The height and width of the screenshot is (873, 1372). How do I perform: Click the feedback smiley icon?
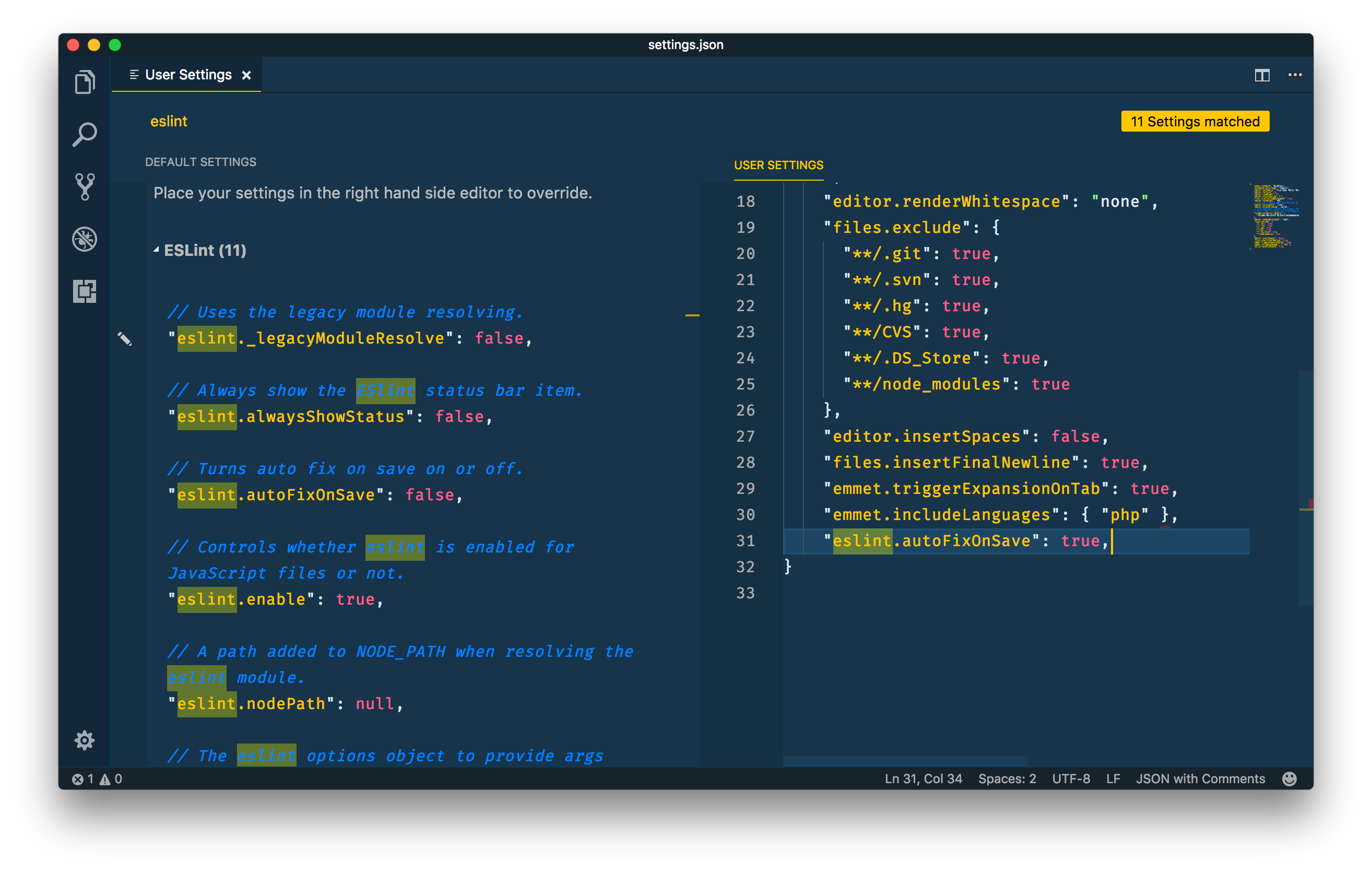click(x=1289, y=779)
